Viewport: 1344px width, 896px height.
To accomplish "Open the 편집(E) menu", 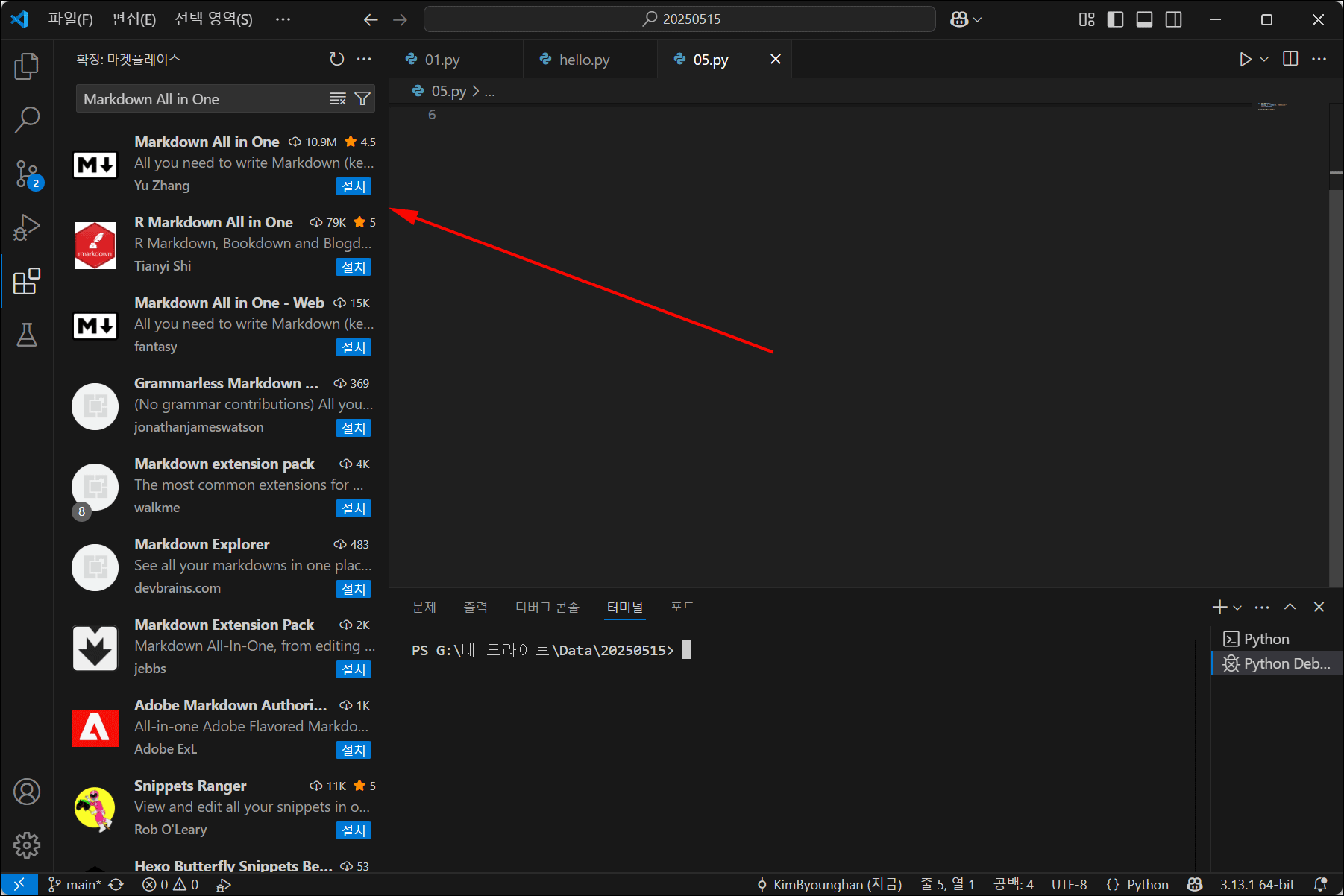I will coord(134,19).
